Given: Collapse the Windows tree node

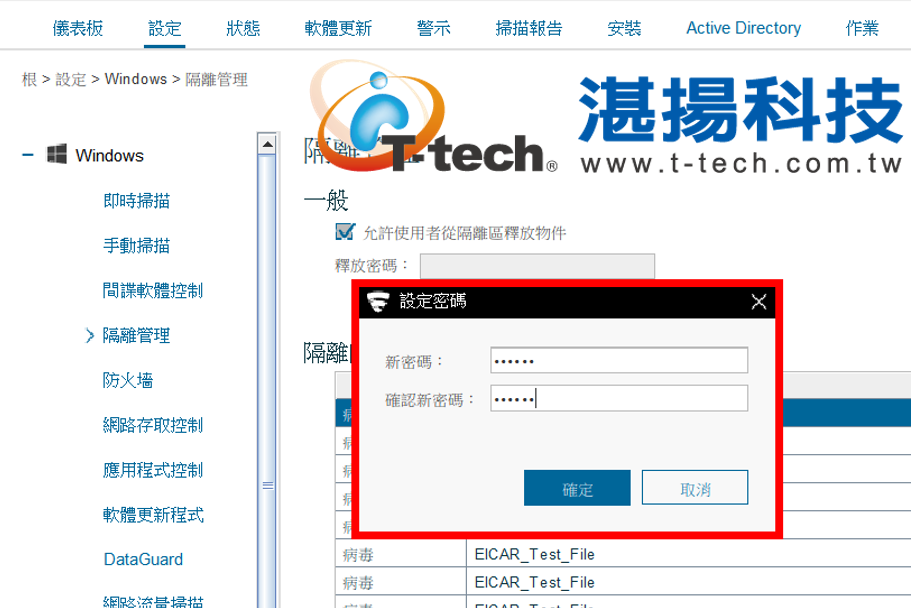Looking at the screenshot, I should [x=27, y=155].
